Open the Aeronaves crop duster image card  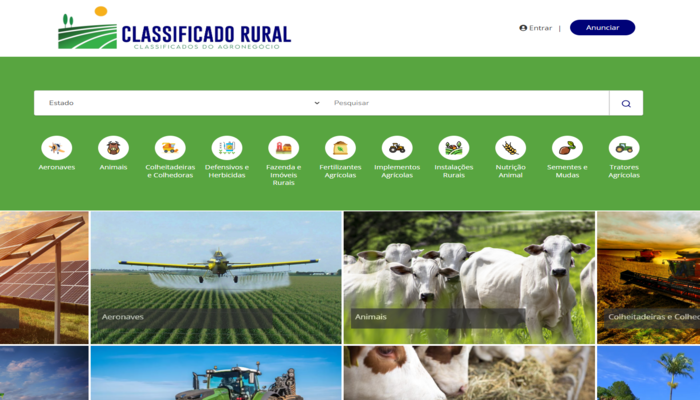216,278
